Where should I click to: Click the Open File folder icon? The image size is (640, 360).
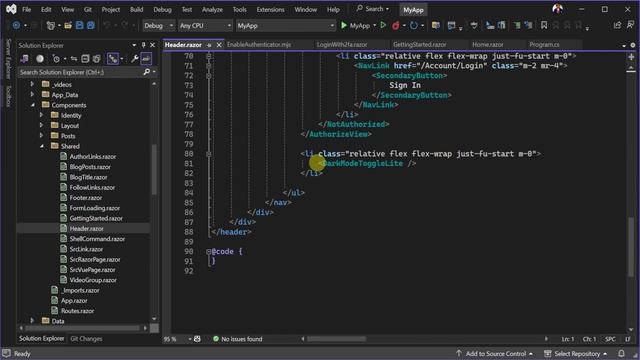pos(68,26)
